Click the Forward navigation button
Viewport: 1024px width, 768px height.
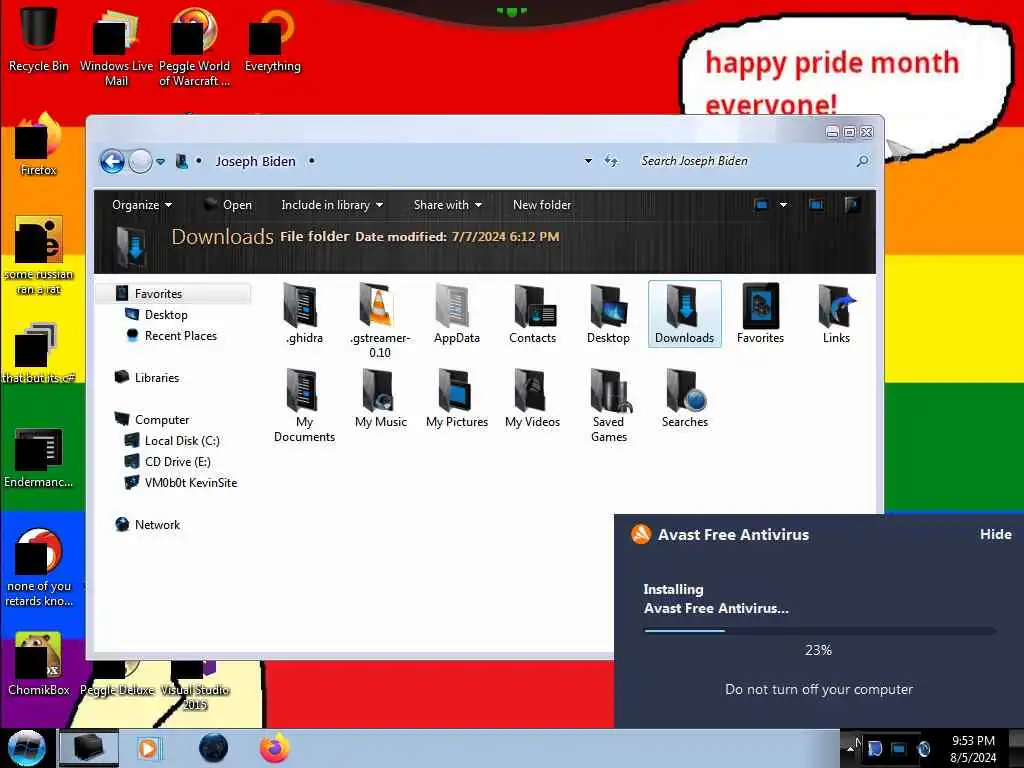pos(140,161)
